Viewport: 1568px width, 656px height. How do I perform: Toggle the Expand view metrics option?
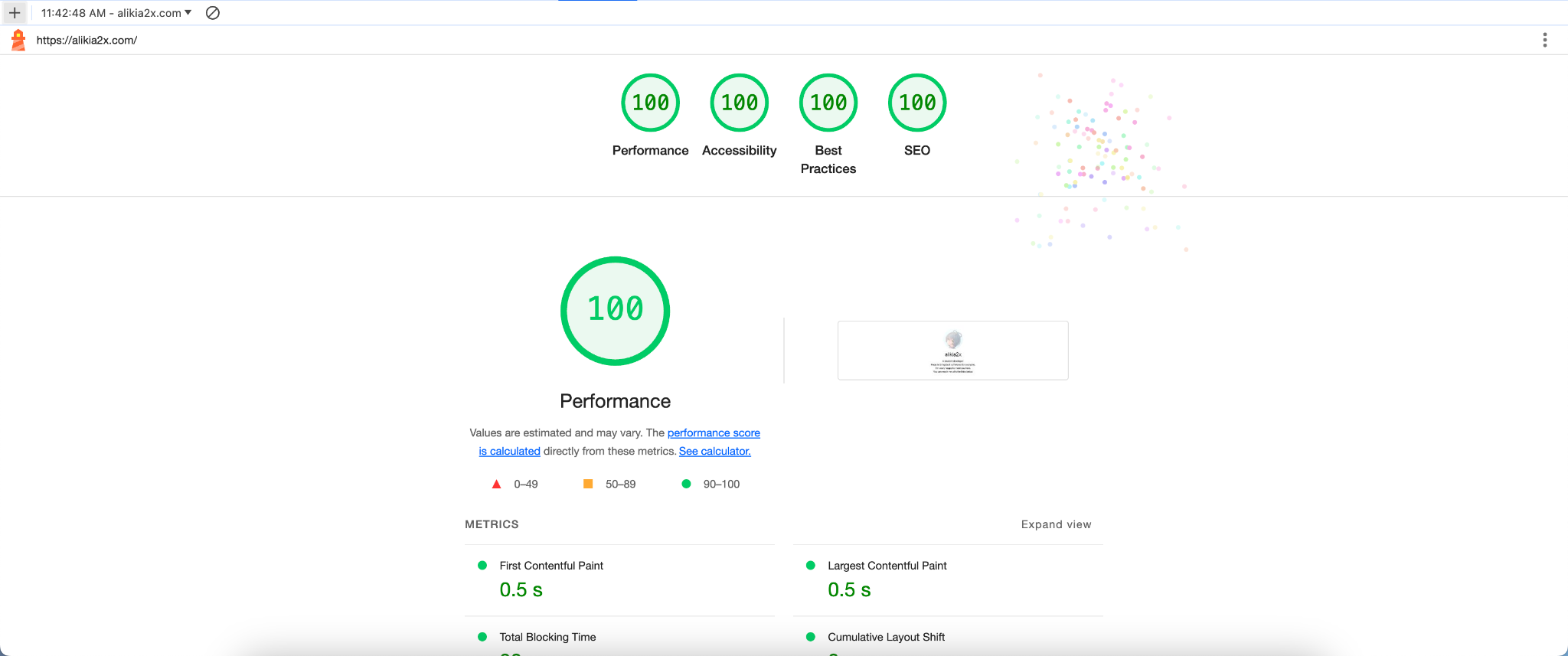[1057, 524]
